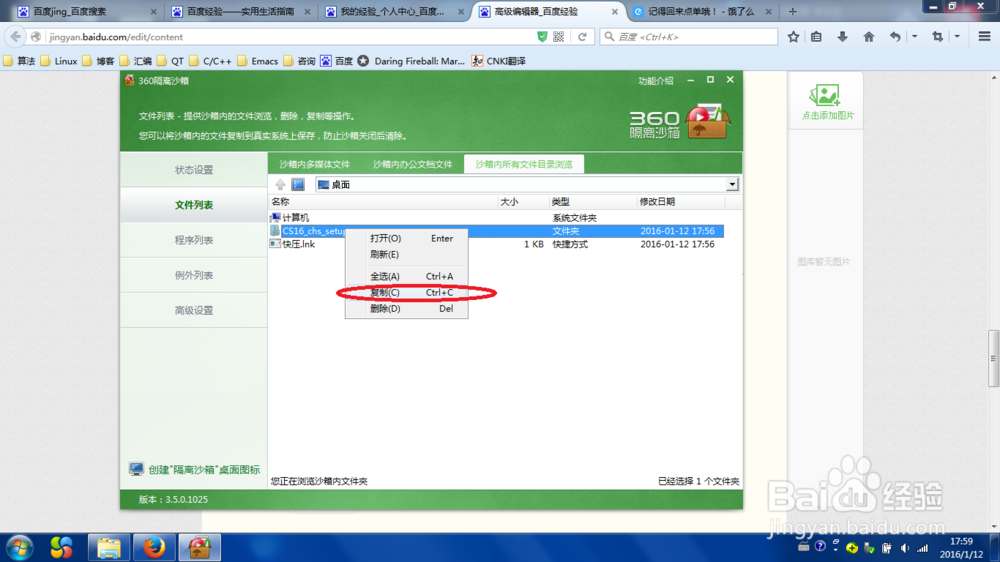
Task: Open the browser hamburger menu
Action: click(984, 37)
